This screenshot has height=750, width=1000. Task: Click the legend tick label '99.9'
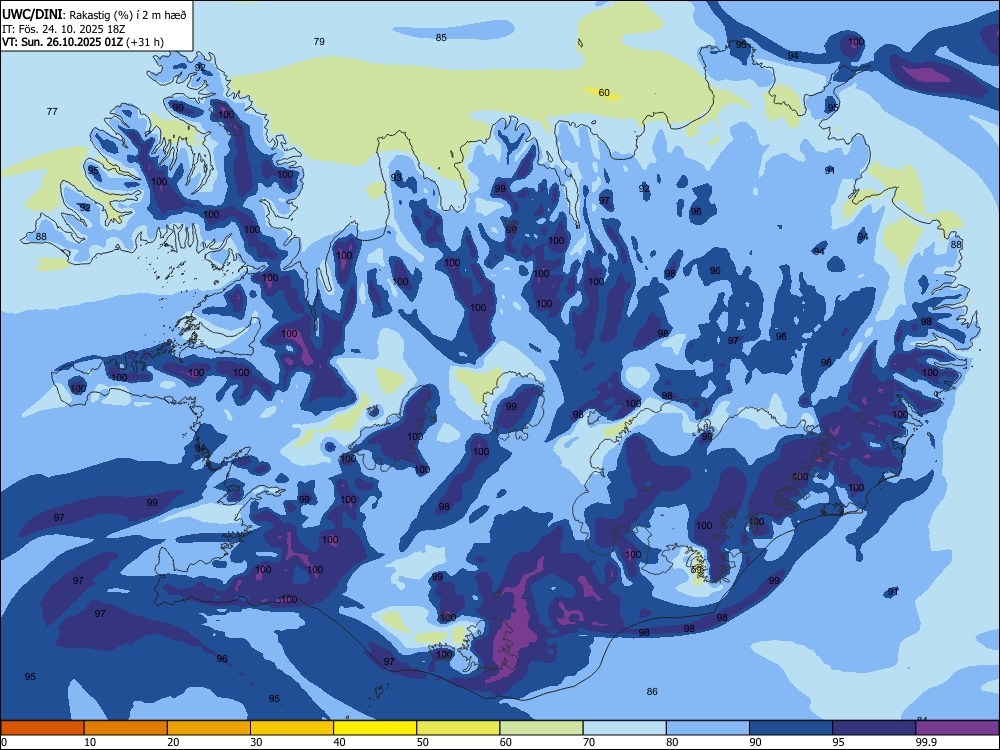click(x=925, y=742)
